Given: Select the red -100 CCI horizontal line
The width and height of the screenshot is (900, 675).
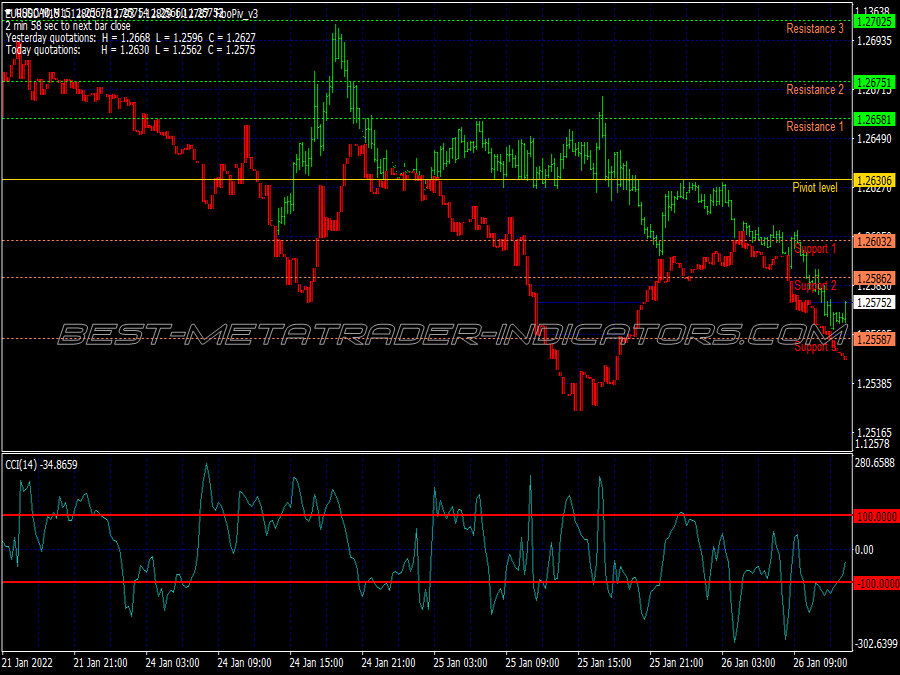Looking at the screenshot, I should [x=426, y=582].
